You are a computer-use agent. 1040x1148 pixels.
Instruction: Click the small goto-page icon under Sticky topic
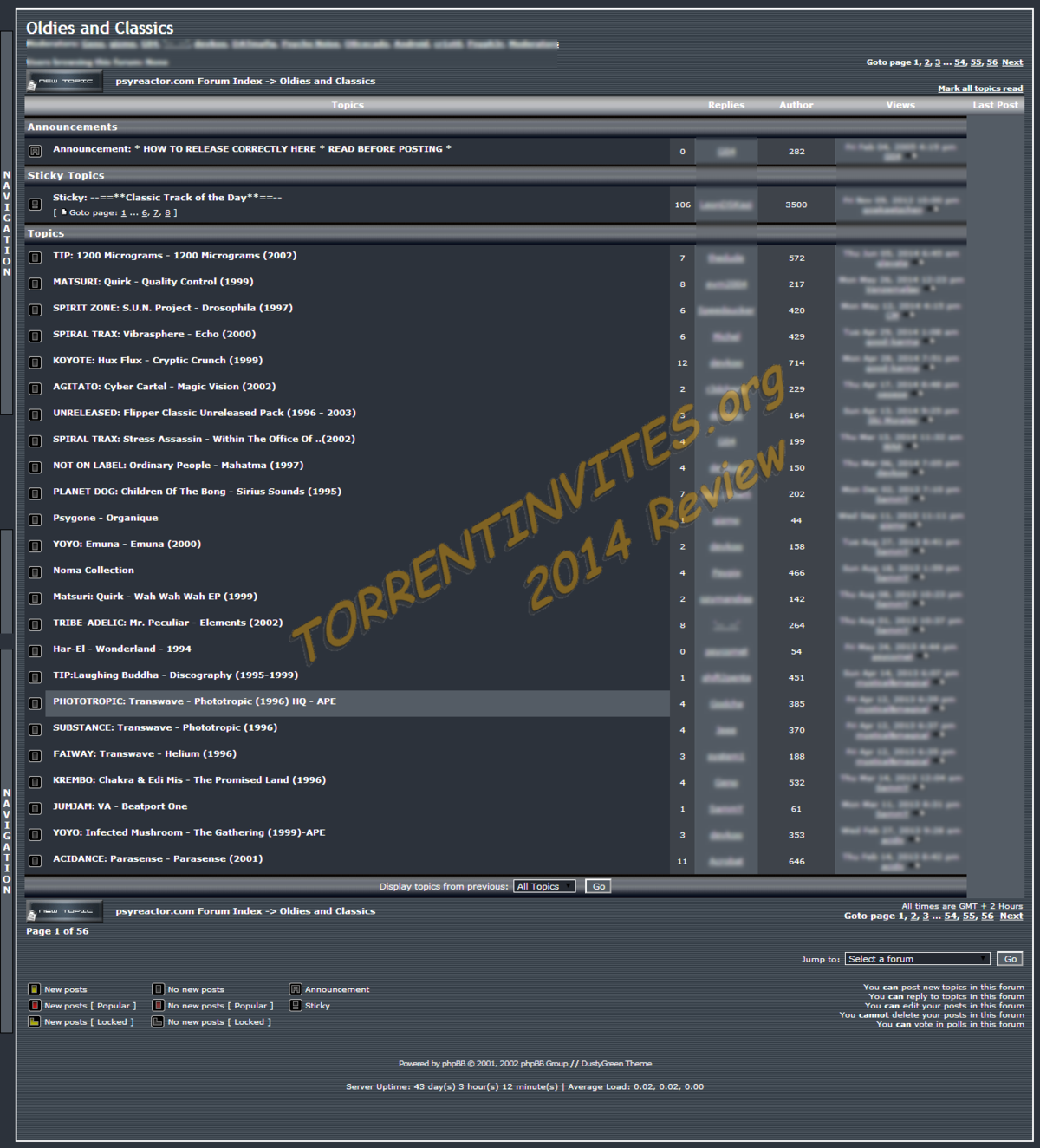pos(63,212)
